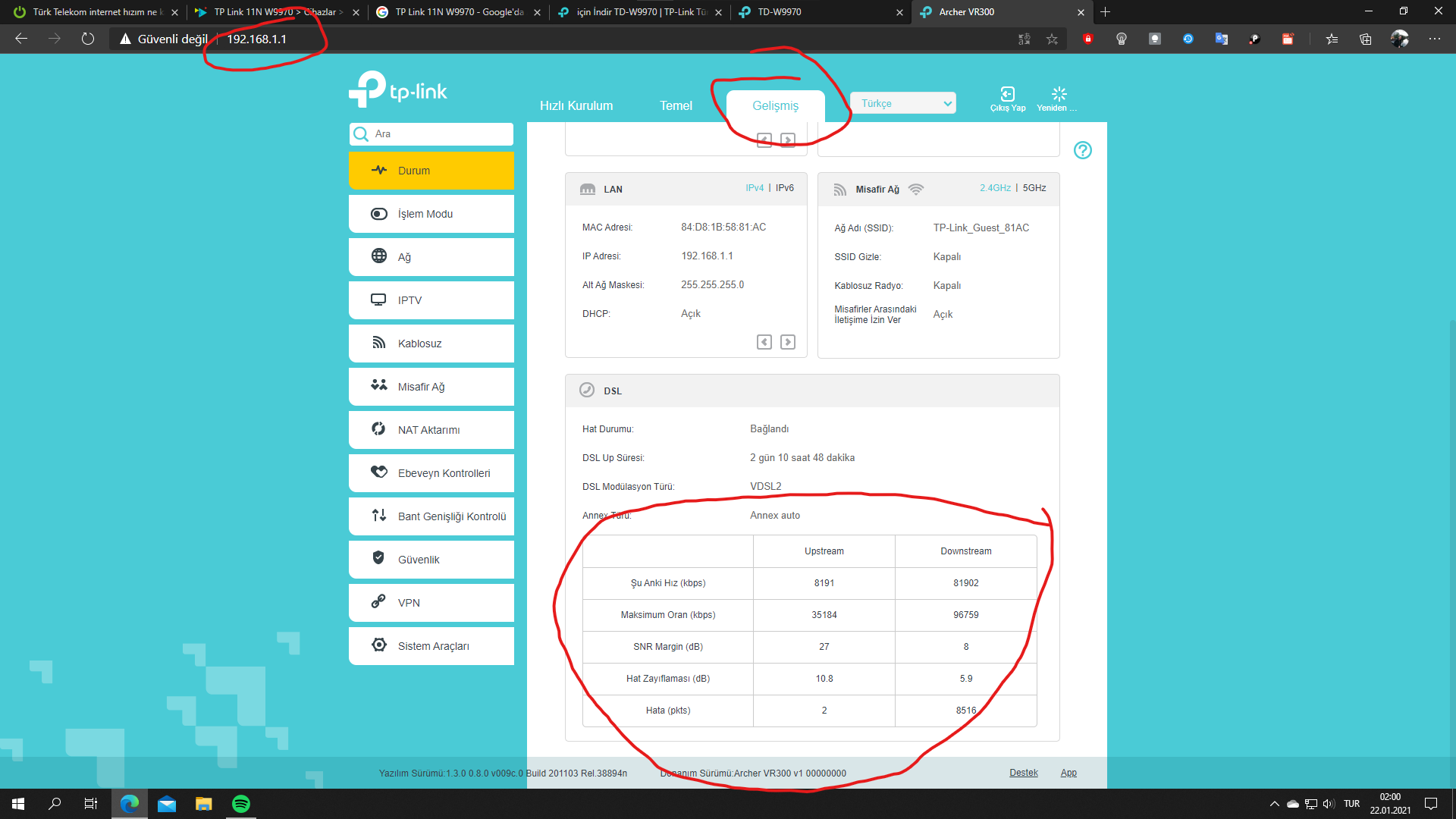The height and width of the screenshot is (819, 1456).
Task: Click the browser favorites star icon
Action: (x=1052, y=39)
